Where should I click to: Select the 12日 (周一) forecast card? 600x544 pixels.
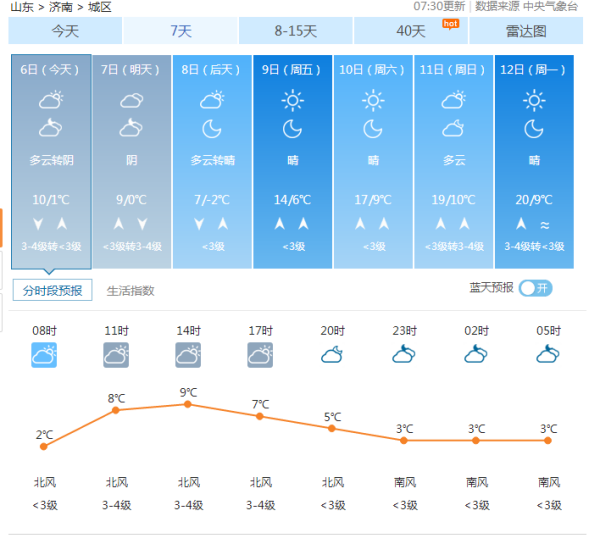[534, 162]
